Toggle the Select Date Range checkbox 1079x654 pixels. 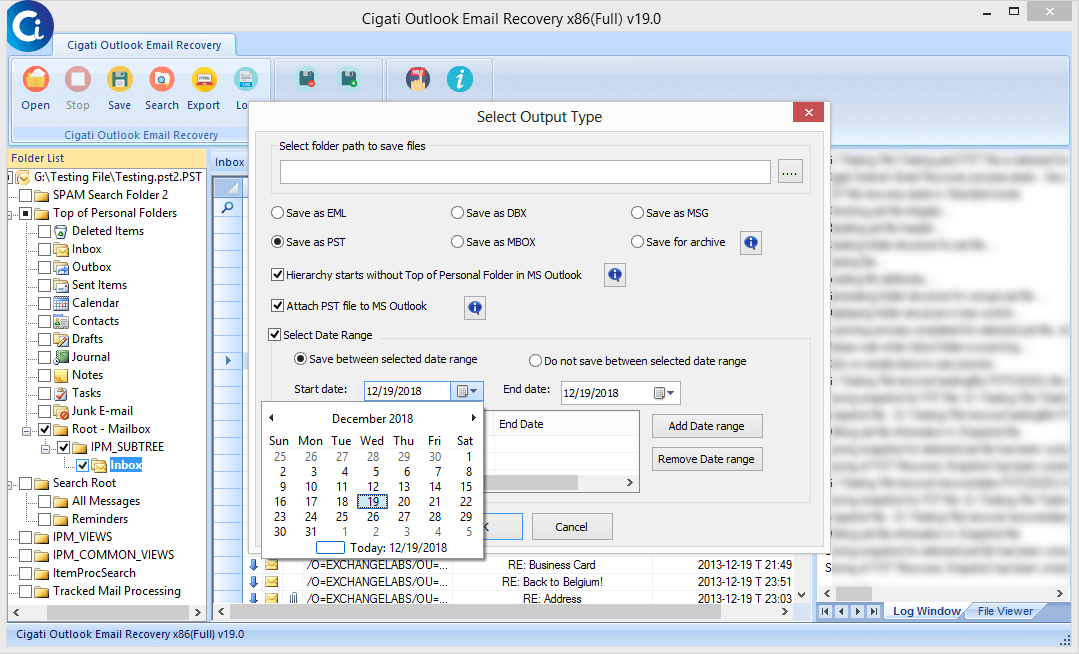275,335
